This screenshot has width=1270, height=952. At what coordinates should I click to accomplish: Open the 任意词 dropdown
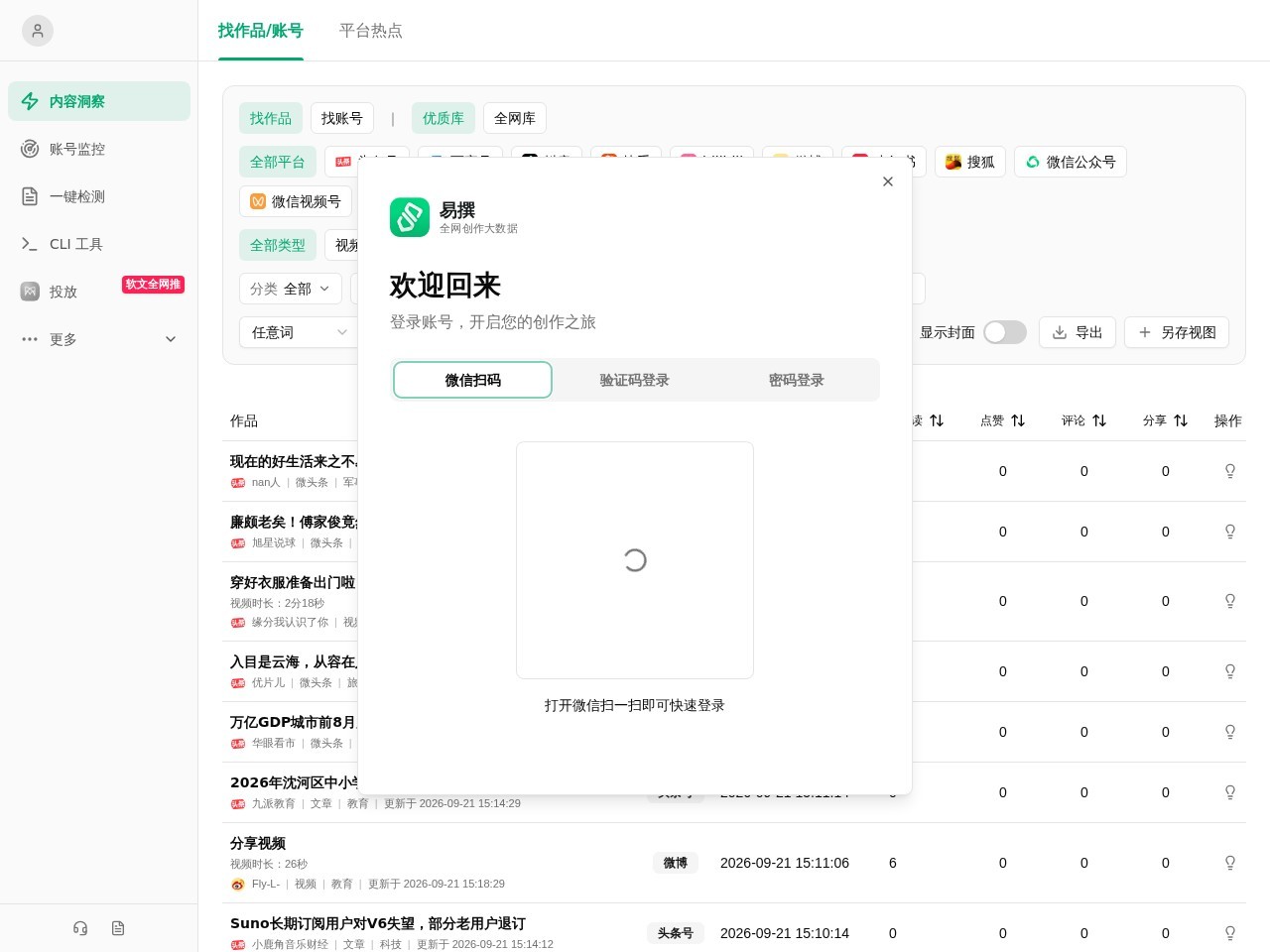(298, 332)
